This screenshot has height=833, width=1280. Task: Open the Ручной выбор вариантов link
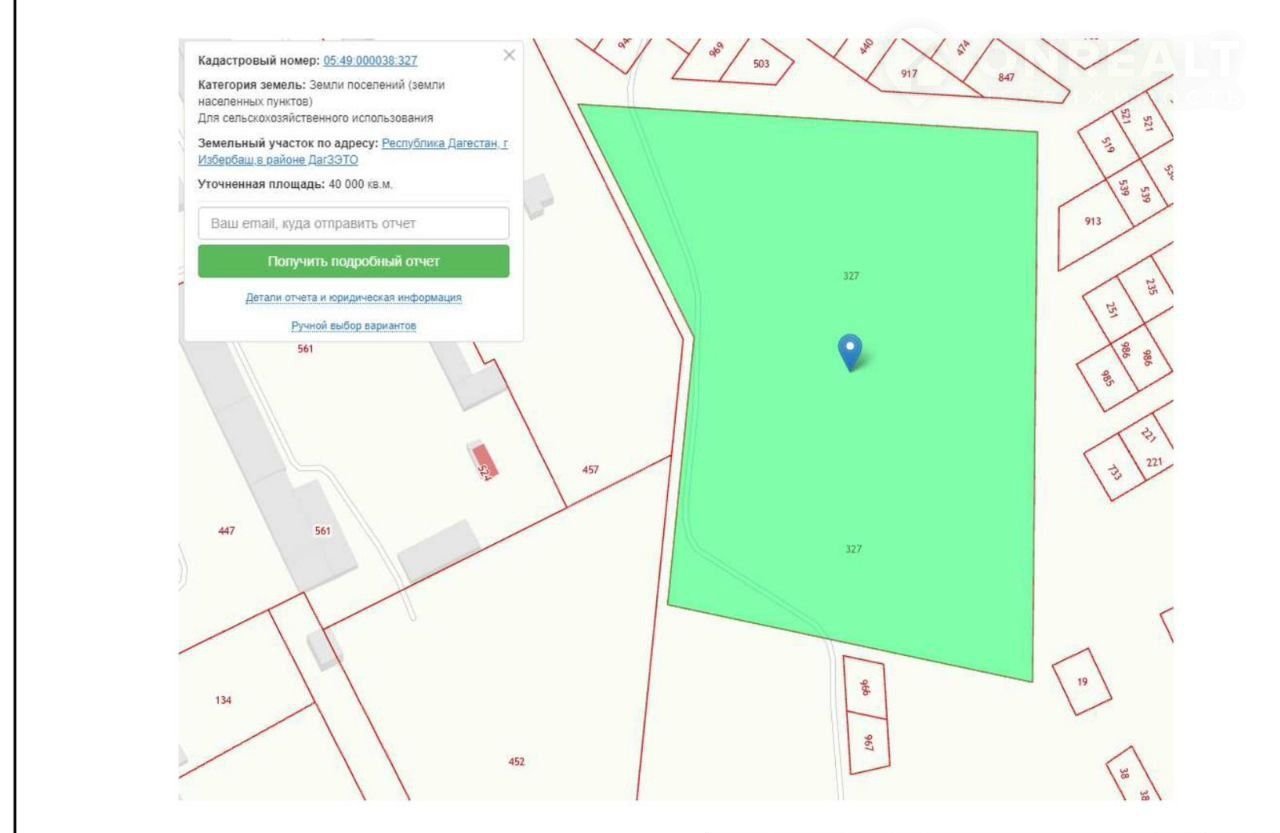tap(353, 326)
